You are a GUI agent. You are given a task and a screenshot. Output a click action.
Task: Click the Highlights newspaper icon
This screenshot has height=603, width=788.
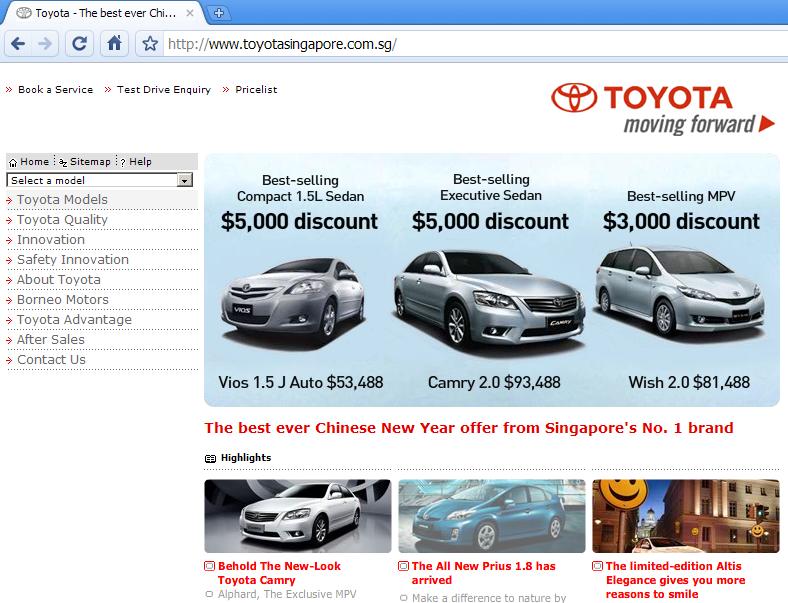[211, 458]
